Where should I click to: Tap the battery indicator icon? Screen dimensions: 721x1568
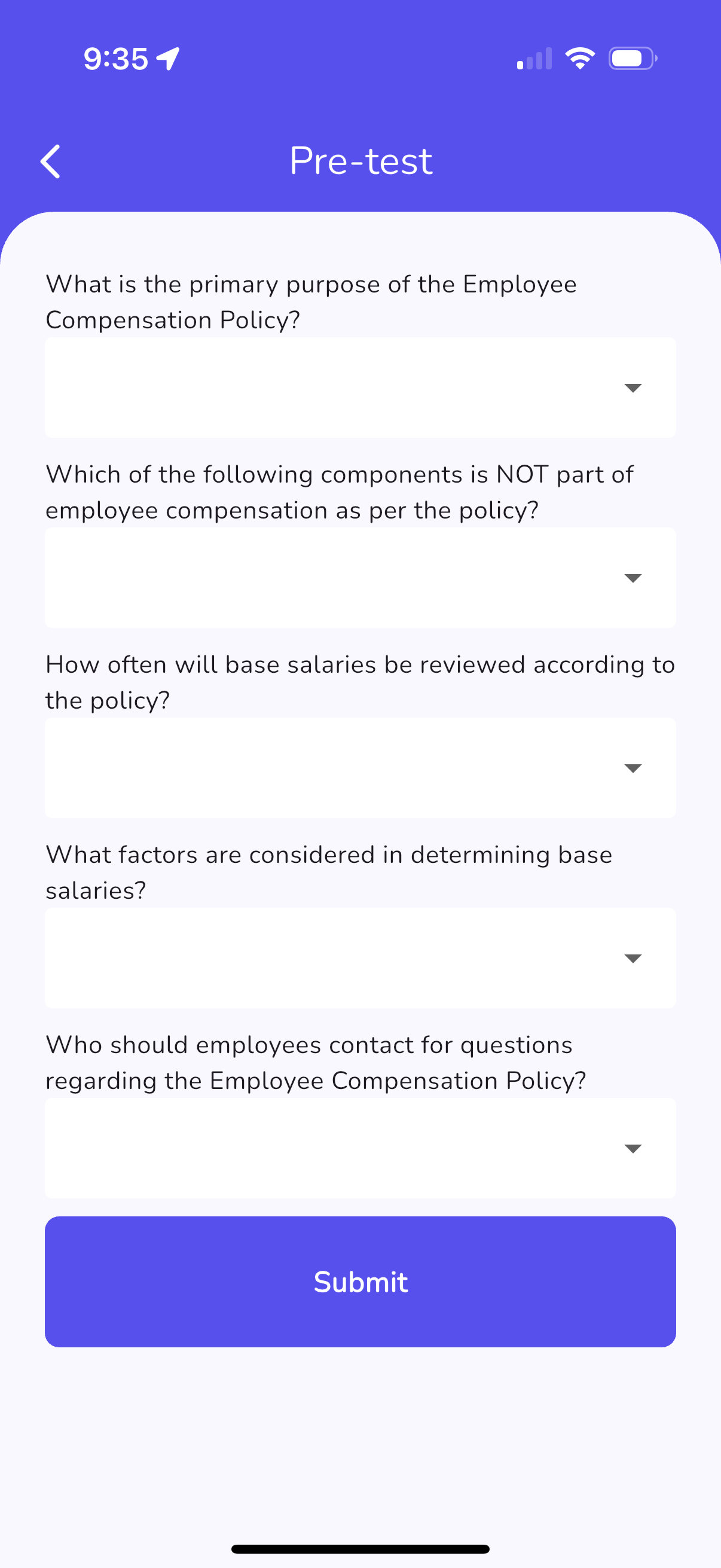[x=633, y=59]
